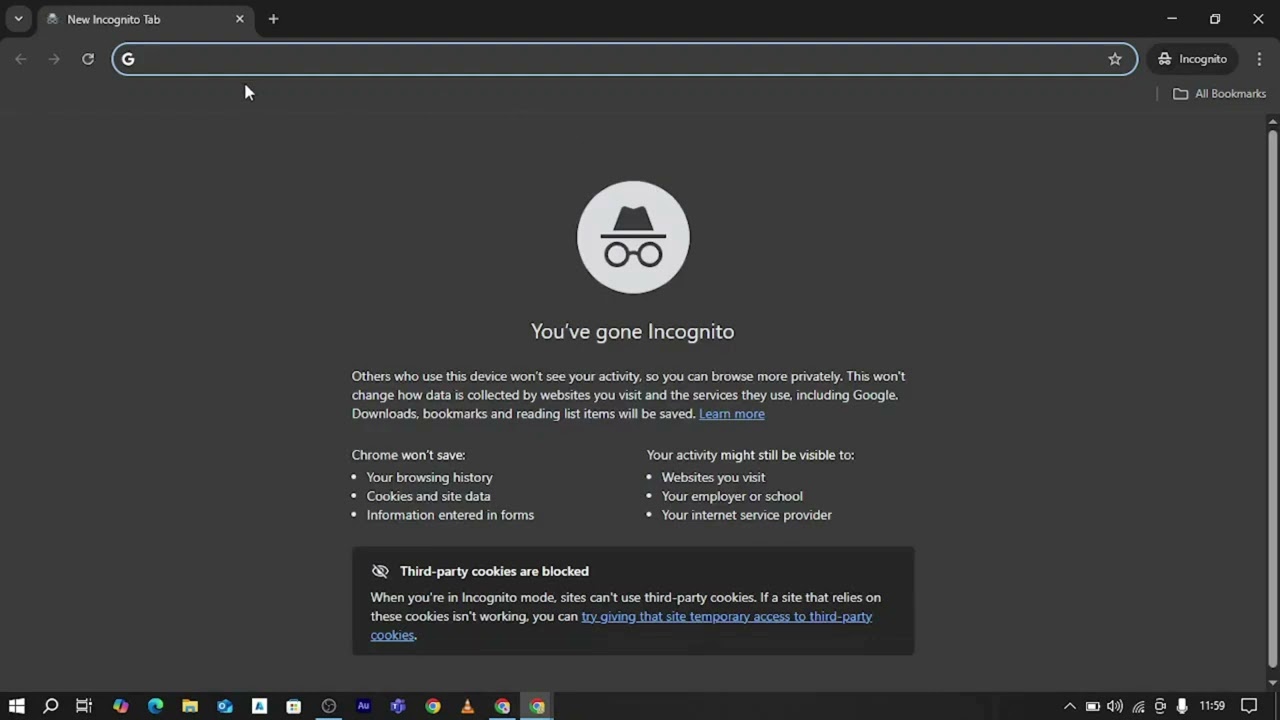Screen dimensions: 1280x720
Task: Click the microphone tray icon
Action: 1182,706
